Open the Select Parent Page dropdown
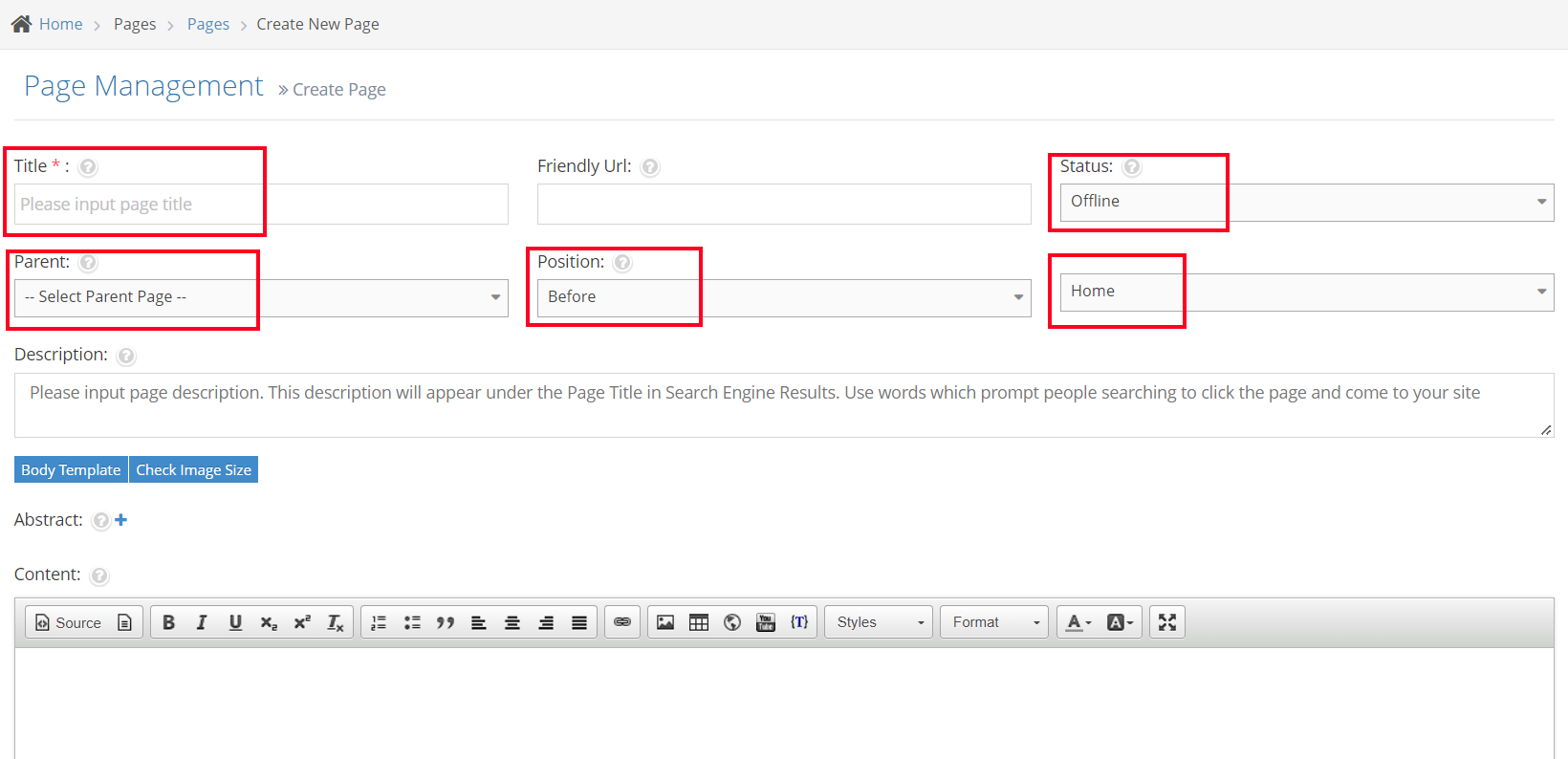 pyautogui.click(x=261, y=297)
